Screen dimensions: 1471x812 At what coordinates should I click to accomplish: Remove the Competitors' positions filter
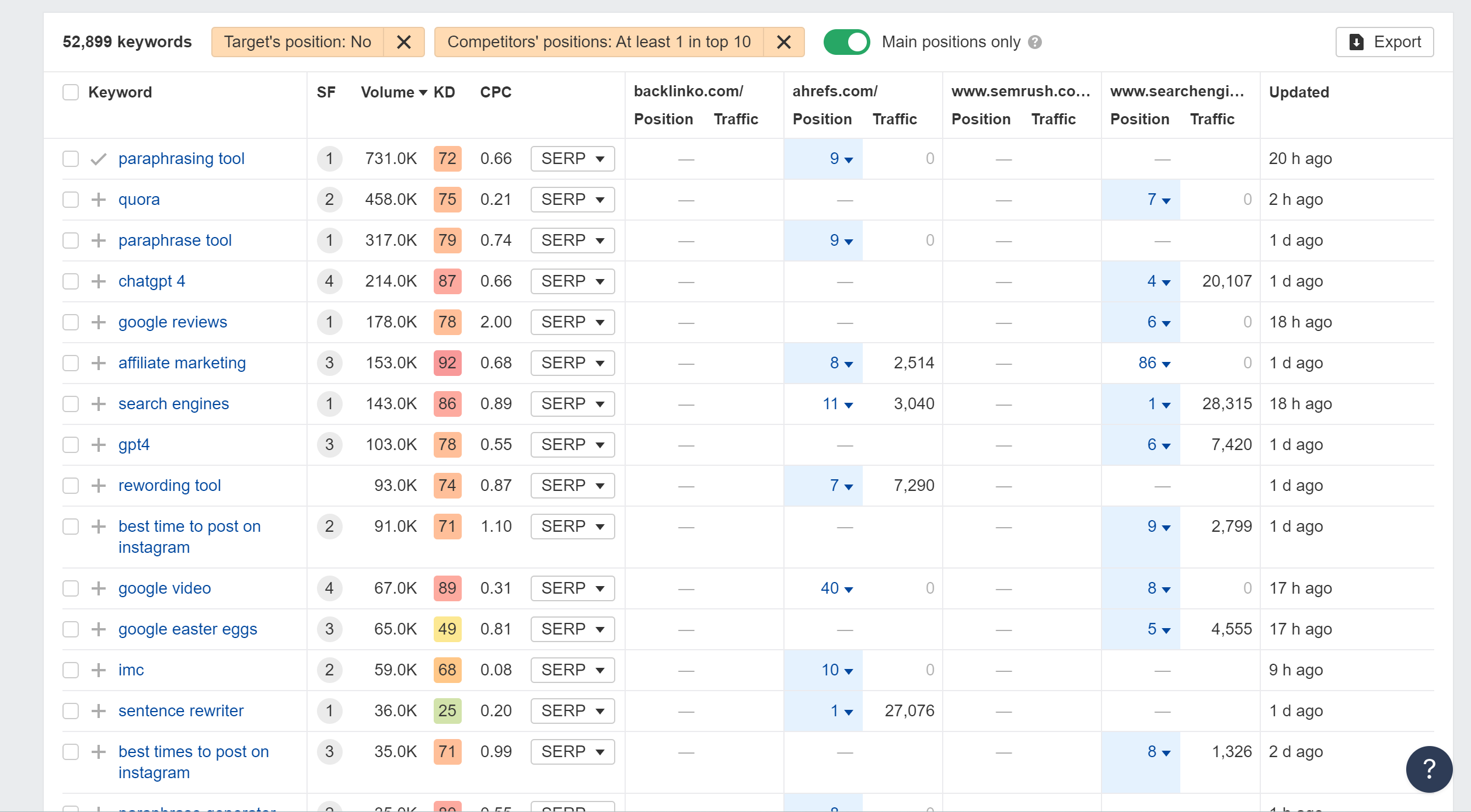click(784, 42)
